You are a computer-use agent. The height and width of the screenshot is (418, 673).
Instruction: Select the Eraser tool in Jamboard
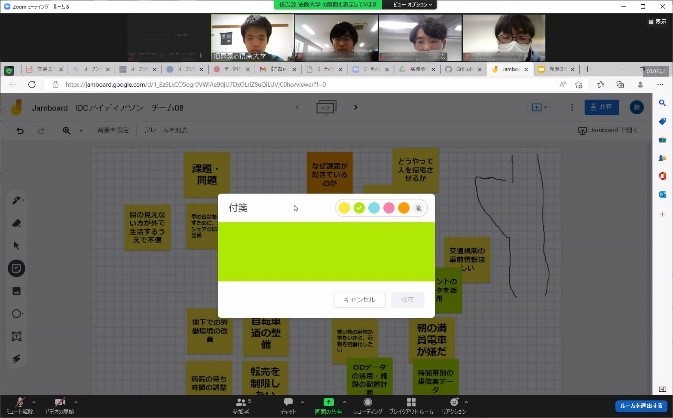point(16,223)
